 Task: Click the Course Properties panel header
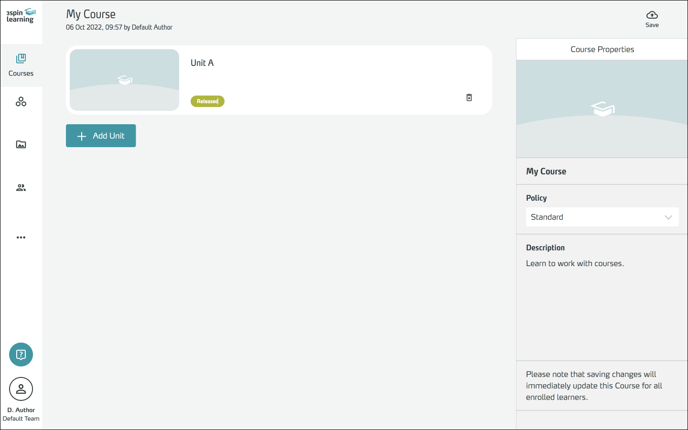pos(602,49)
